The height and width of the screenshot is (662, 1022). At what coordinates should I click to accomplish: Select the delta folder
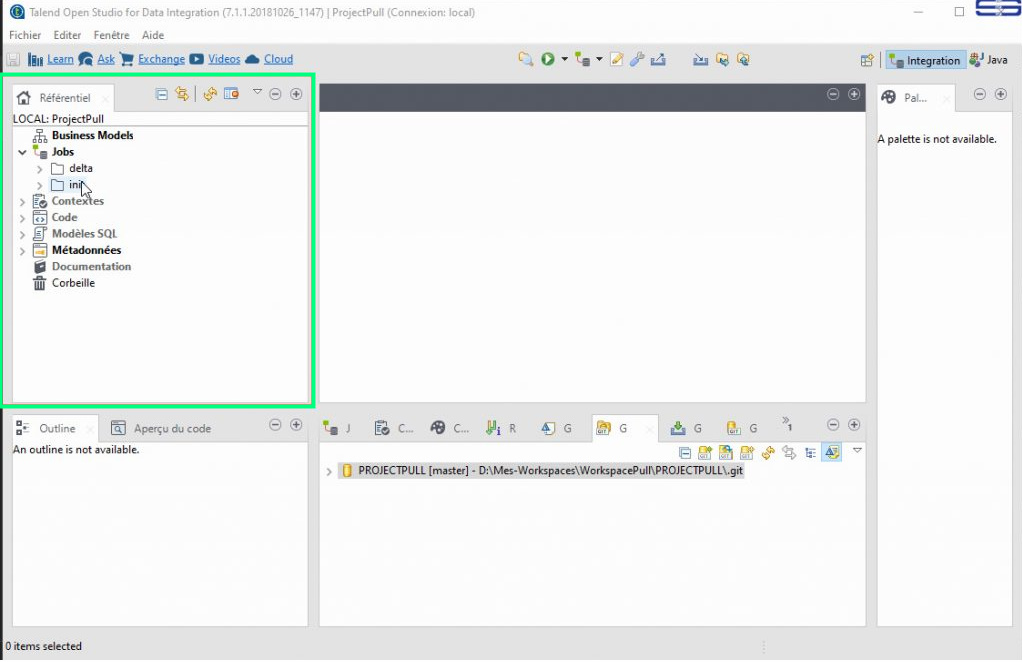coord(81,168)
